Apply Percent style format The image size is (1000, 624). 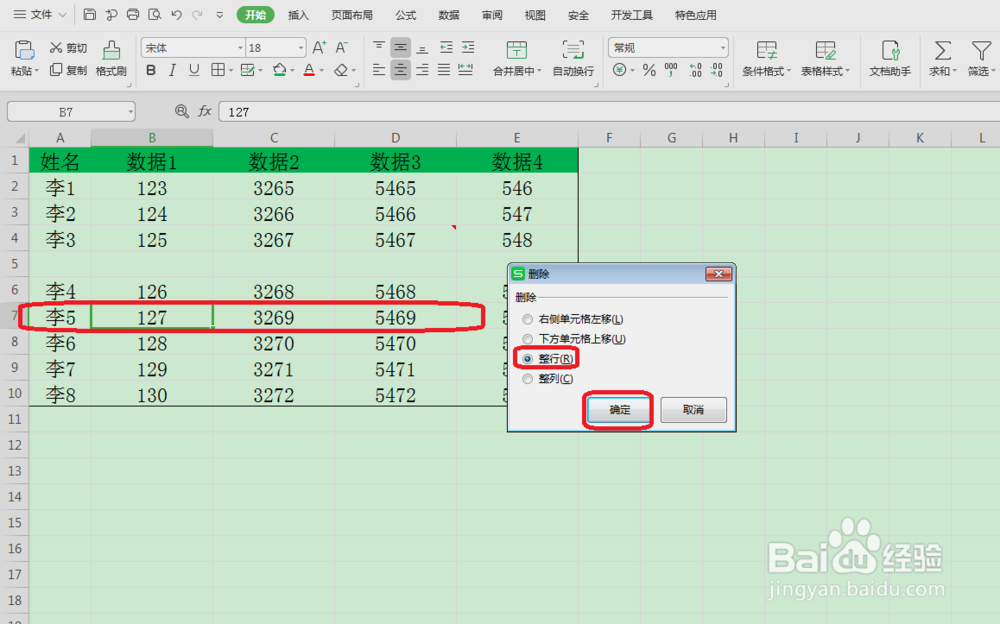tap(649, 70)
